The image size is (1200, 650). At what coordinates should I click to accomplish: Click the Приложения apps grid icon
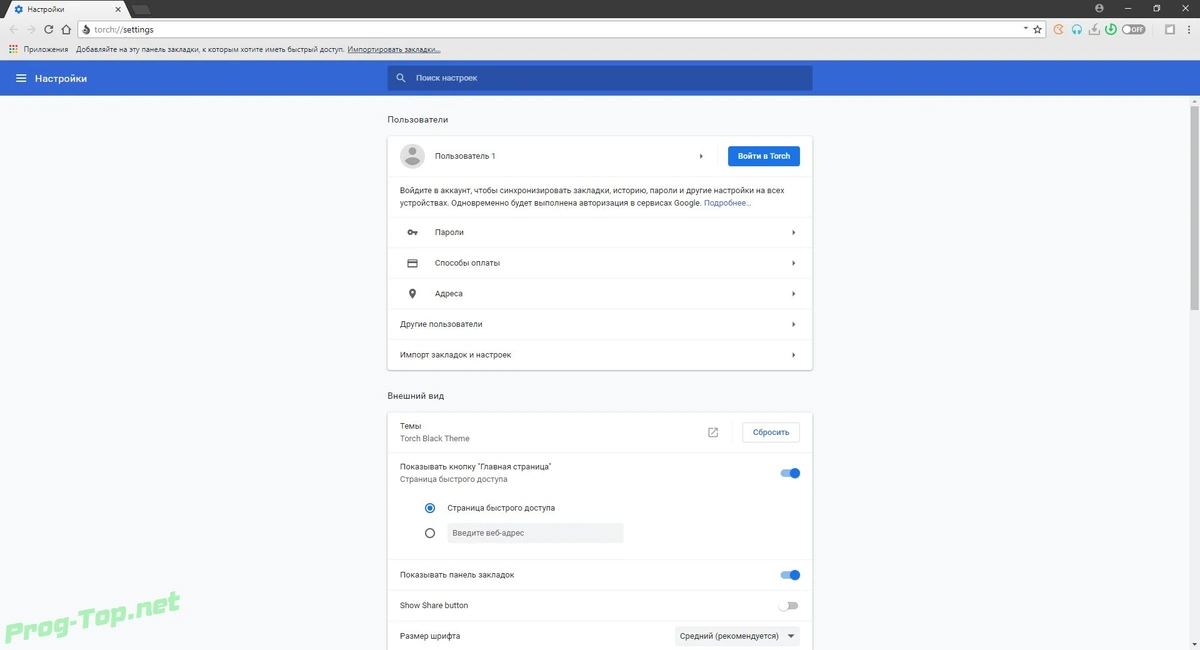(x=14, y=49)
